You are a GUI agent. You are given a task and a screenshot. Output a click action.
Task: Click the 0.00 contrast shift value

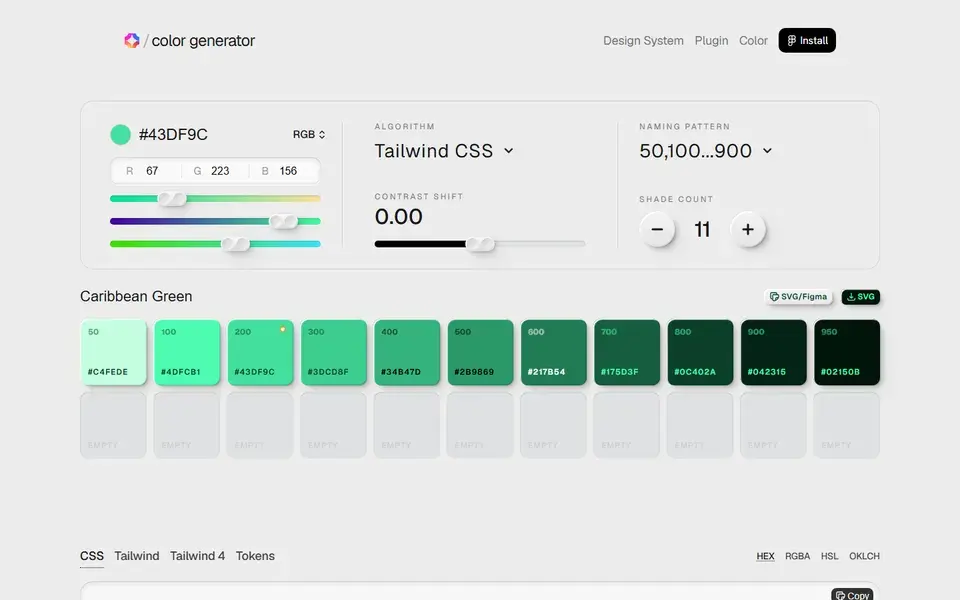click(x=399, y=216)
